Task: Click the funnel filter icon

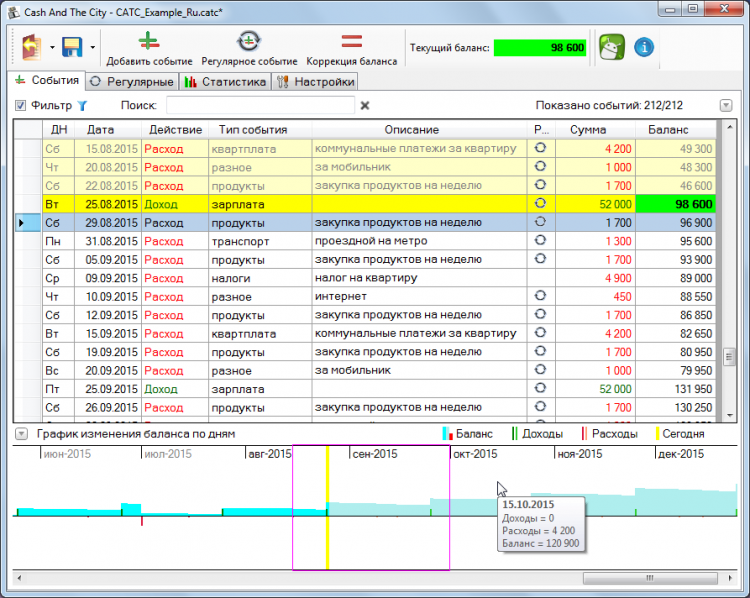Action: (83, 105)
